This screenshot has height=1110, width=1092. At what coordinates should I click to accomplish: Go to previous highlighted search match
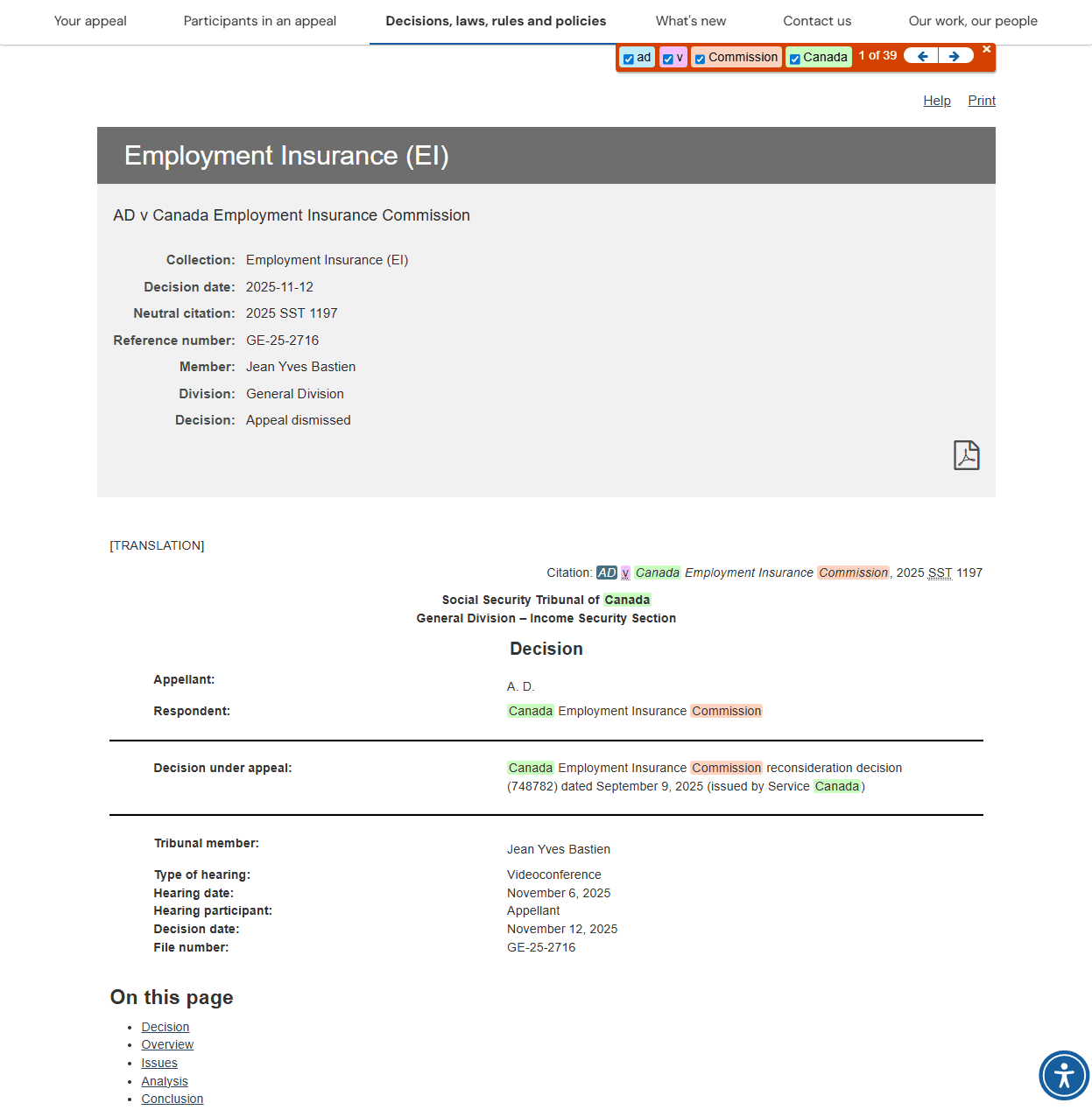pyautogui.click(x=921, y=56)
